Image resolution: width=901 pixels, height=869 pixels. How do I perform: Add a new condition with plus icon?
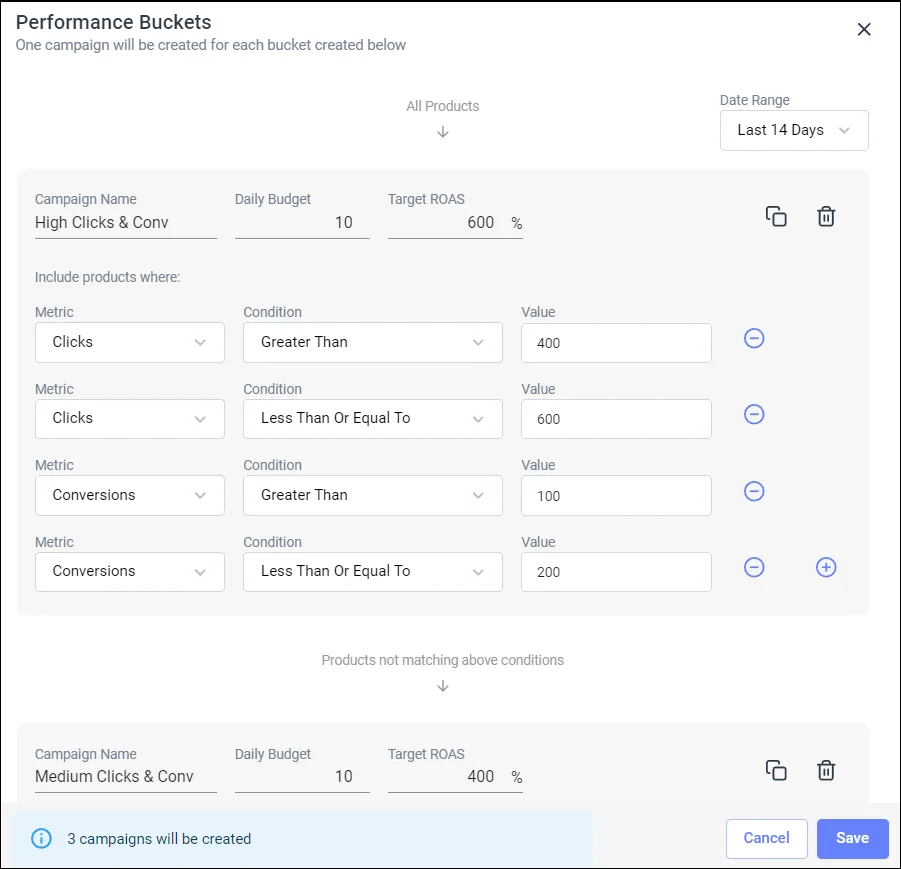[x=826, y=567]
